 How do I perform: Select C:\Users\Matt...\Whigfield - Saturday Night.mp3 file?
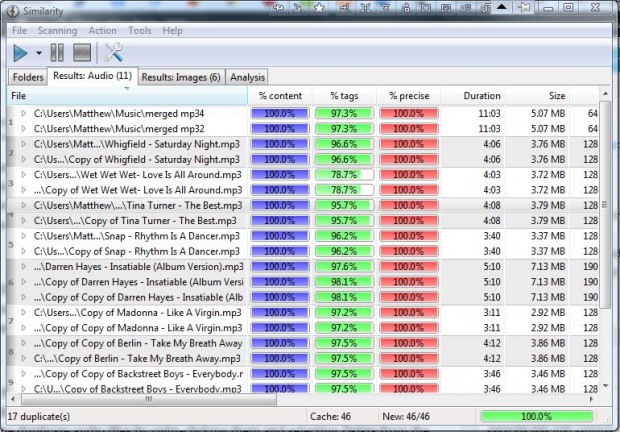[137, 144]
